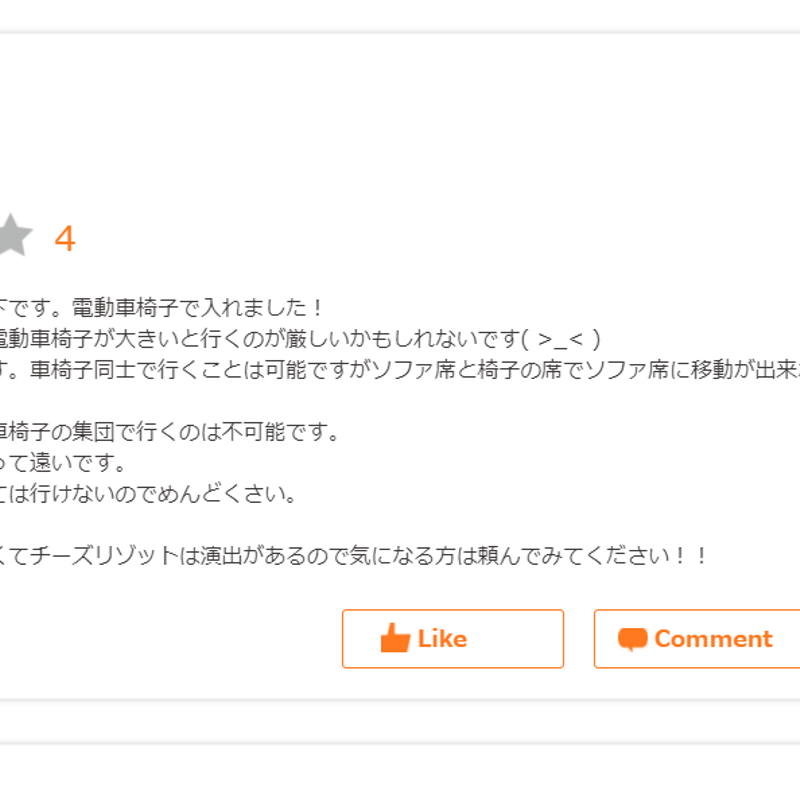Image resolution: width=800 pixels, height=800 pixels.
Task: Click the "Like" label text
Action: pyautogui.click(x=442, y=639)
